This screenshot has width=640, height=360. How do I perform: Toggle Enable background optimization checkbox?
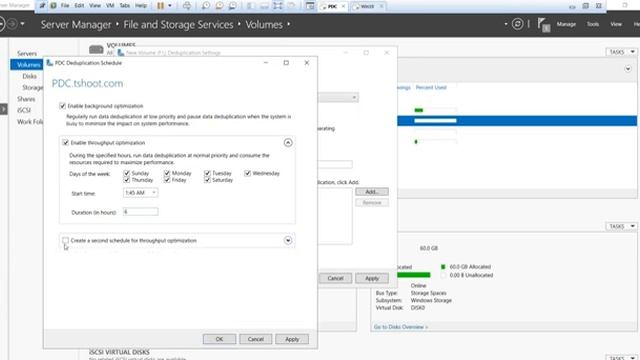coord(62,106)
